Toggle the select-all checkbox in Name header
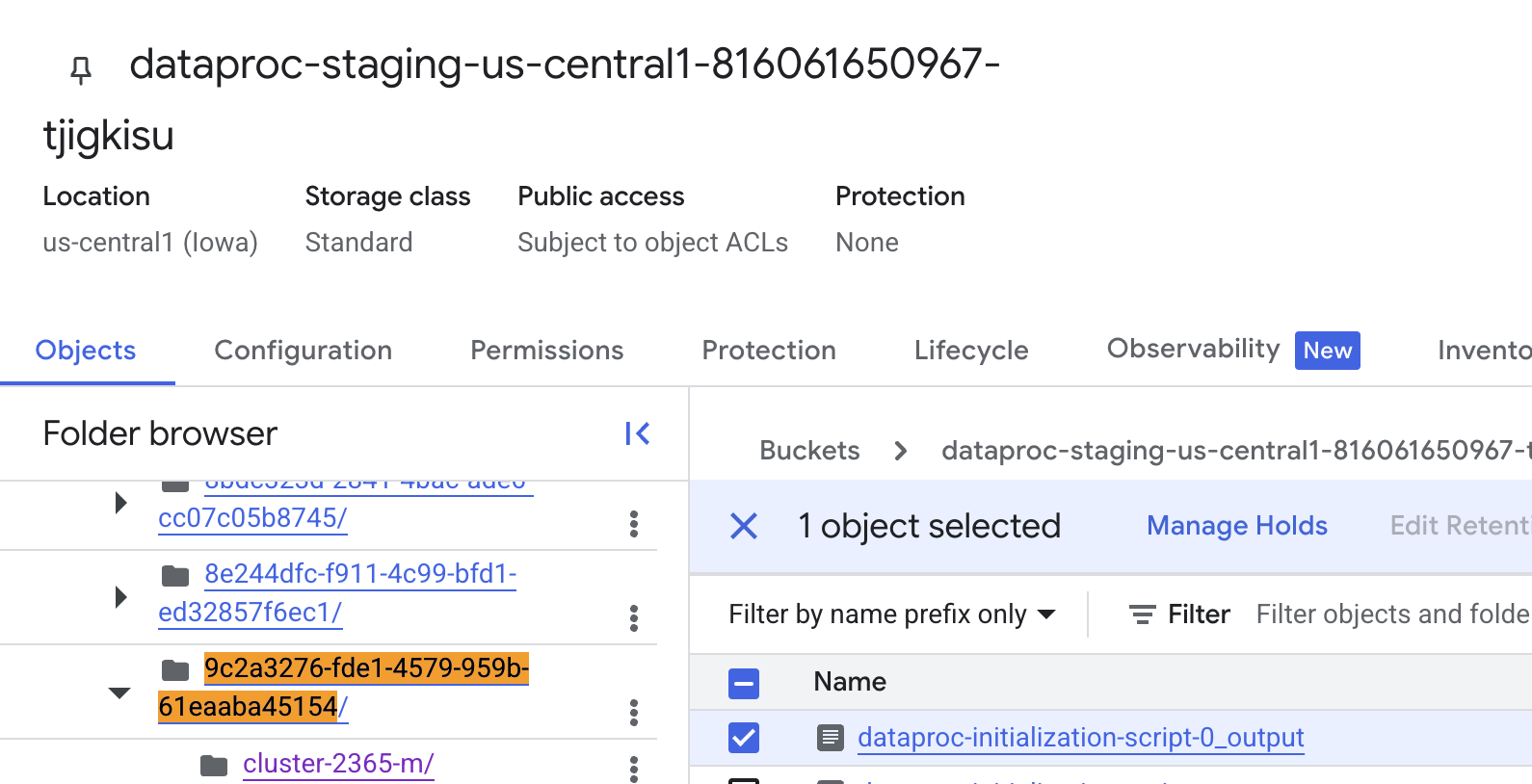The width and height of the screenshot is (1532, 784). (744, 684)
